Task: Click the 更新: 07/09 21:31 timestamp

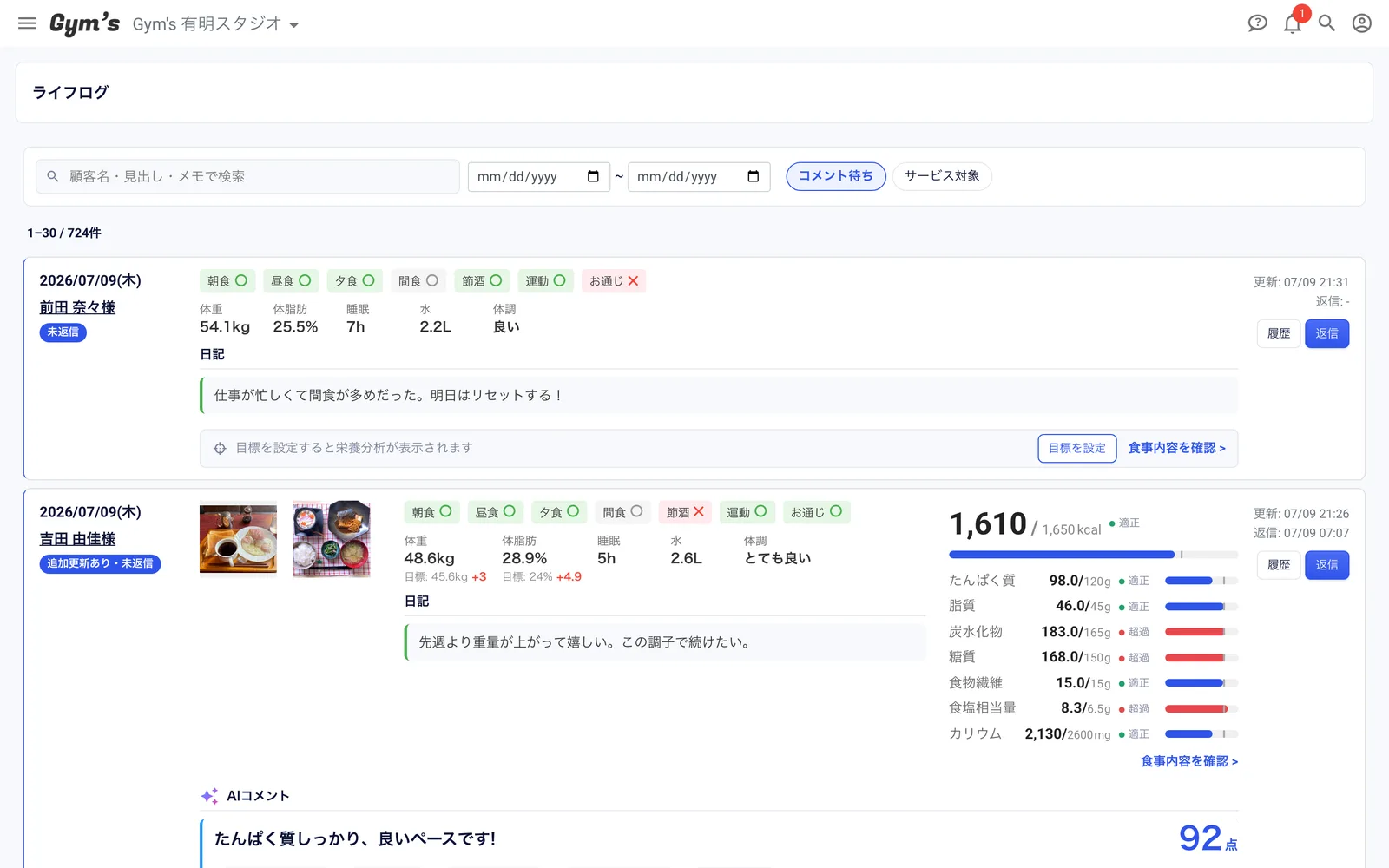Action: 1300,282
